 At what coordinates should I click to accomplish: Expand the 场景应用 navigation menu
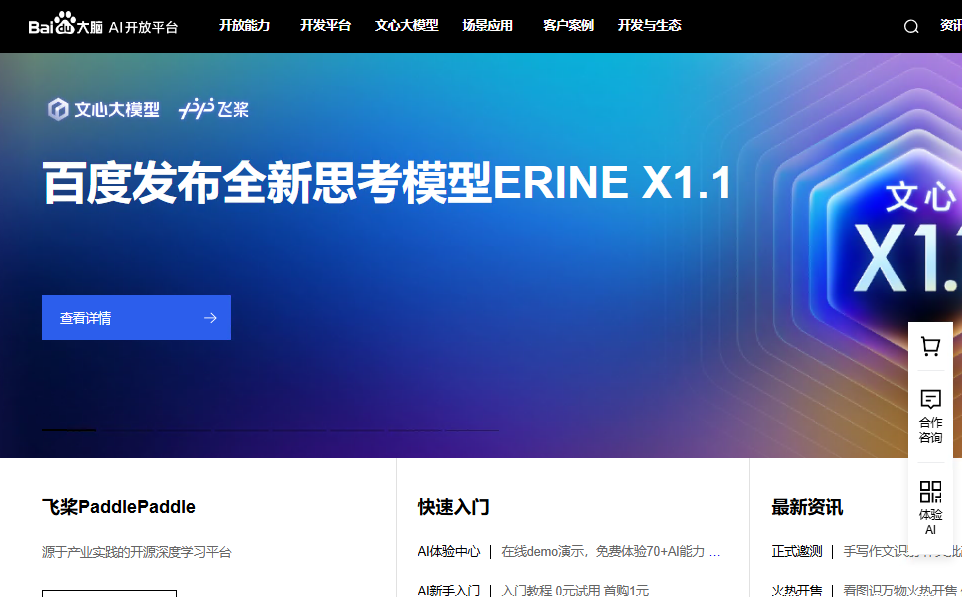click(487, 26)
